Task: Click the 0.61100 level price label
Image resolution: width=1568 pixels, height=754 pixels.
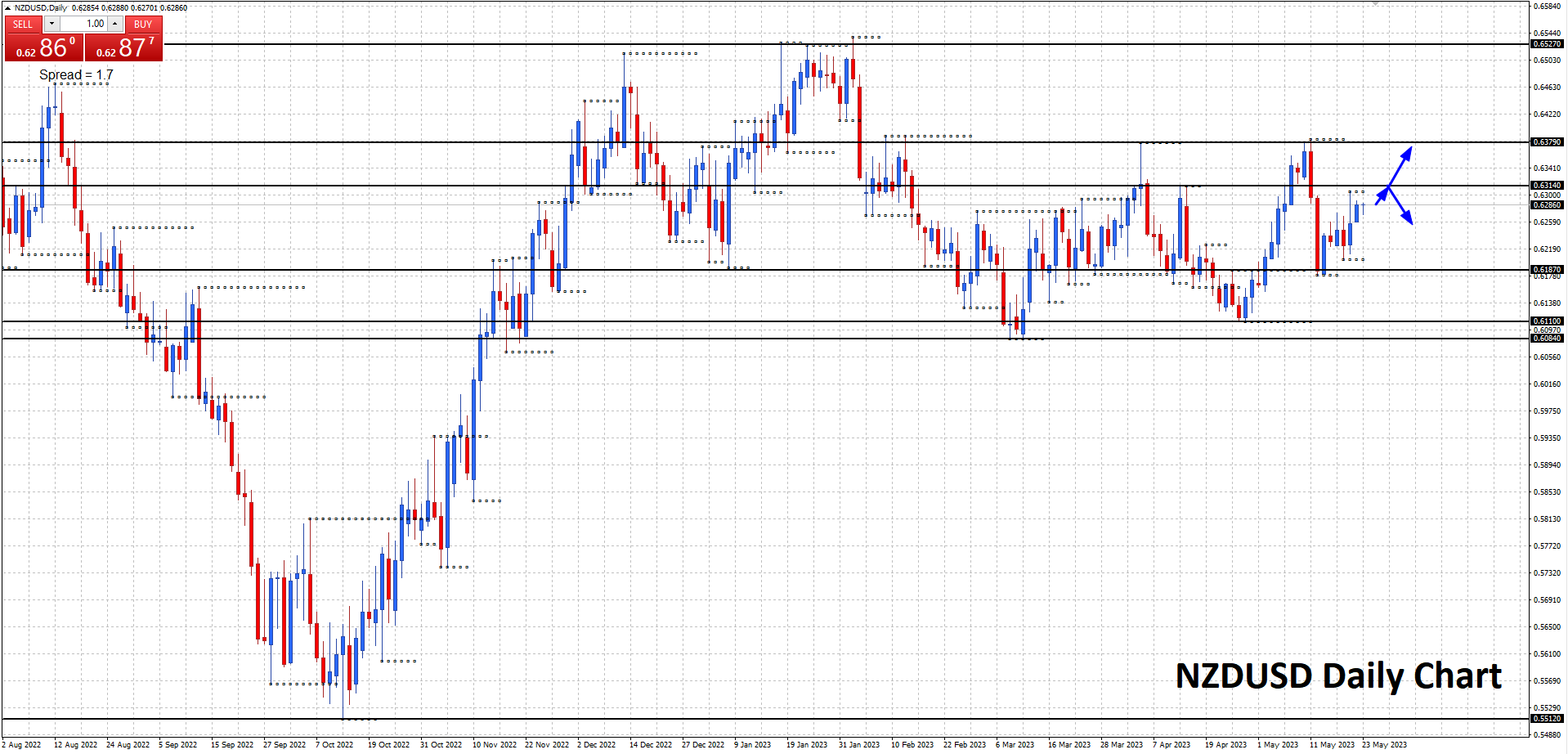Action: click(x=1547, y=321)
